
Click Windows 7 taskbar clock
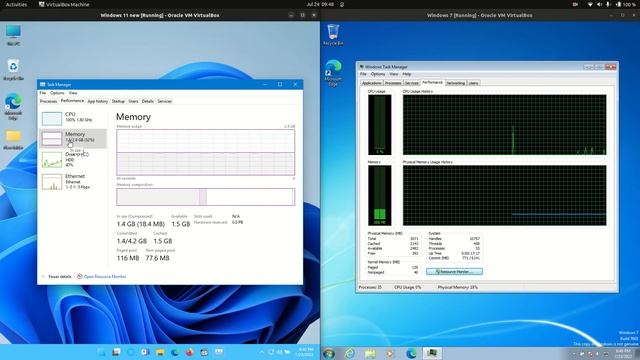pos(623,353)
